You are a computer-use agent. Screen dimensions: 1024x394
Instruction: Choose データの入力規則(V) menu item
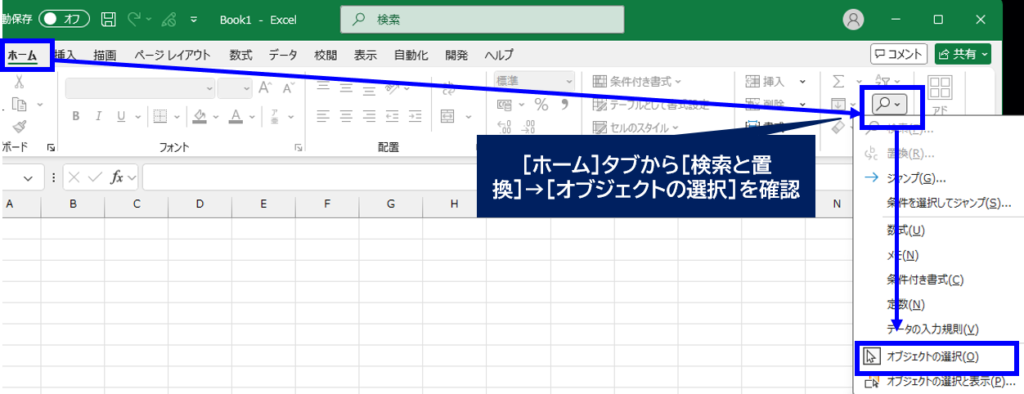click(933, 330)
